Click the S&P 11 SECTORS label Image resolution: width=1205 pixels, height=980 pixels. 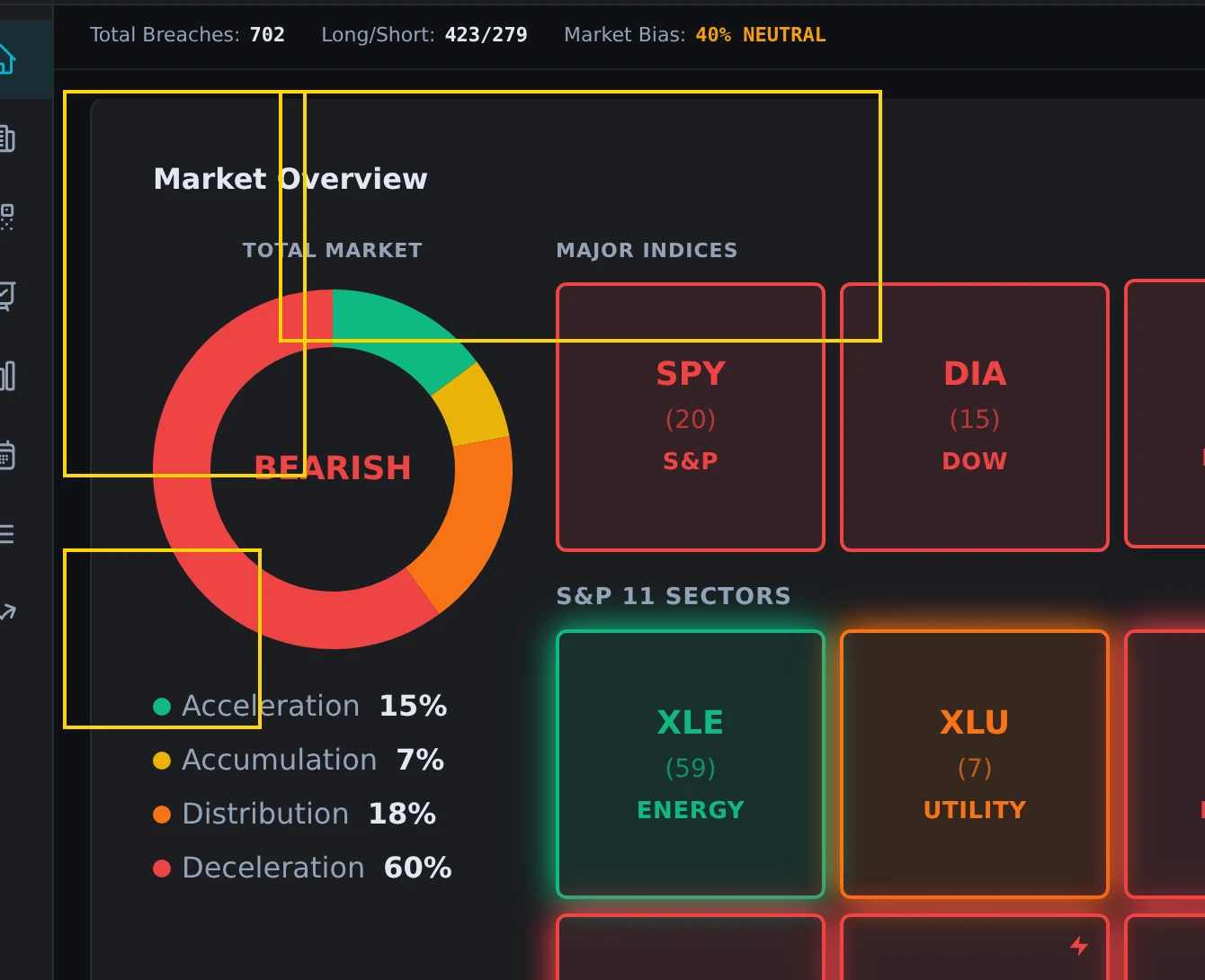(674, 596)
